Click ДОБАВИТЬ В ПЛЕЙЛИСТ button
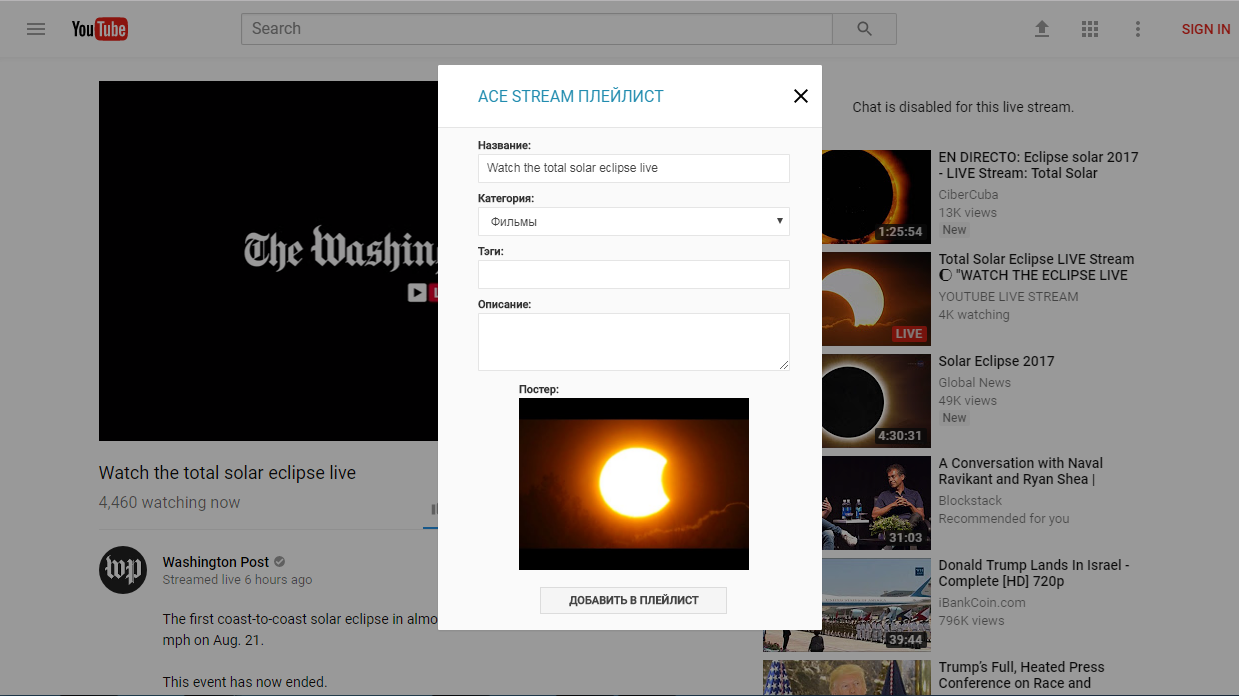Viewport: 1239px width, 696px height. point(633,600)
